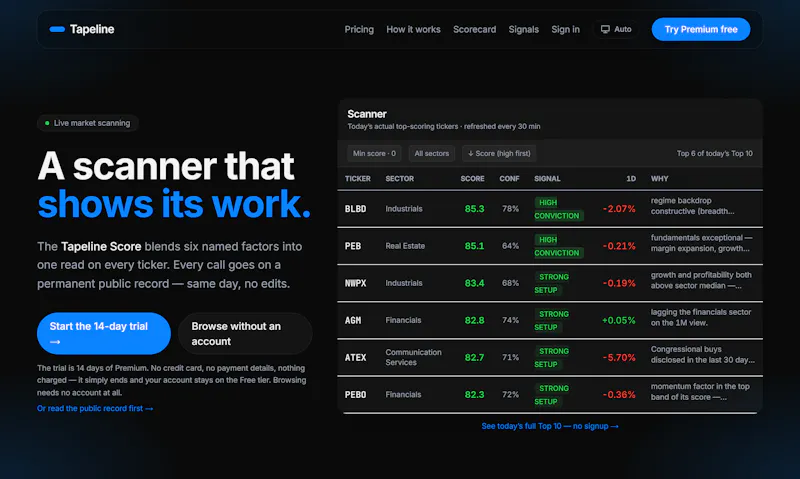Click the WHY column header
Viewport: 800px width, 479px height.
pyautogui.click(x=659, y=179)
